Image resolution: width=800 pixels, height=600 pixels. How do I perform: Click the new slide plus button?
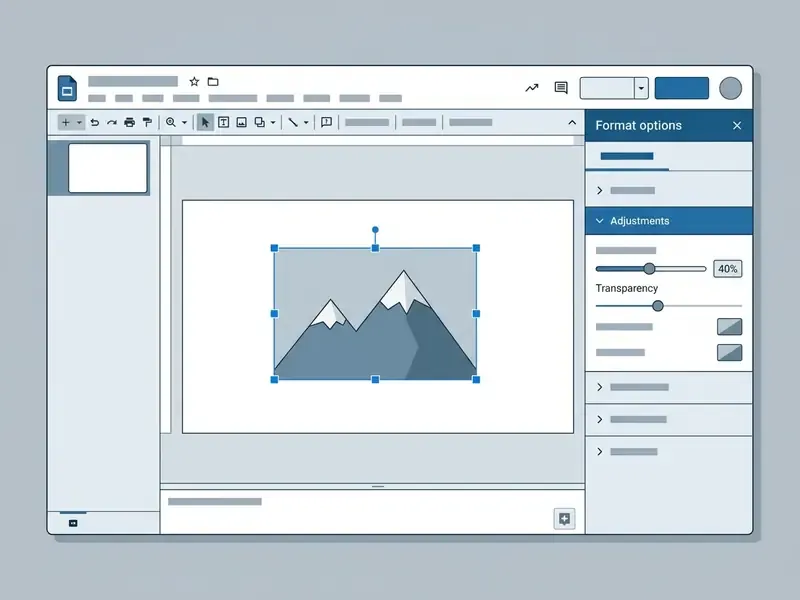[65, 122]
